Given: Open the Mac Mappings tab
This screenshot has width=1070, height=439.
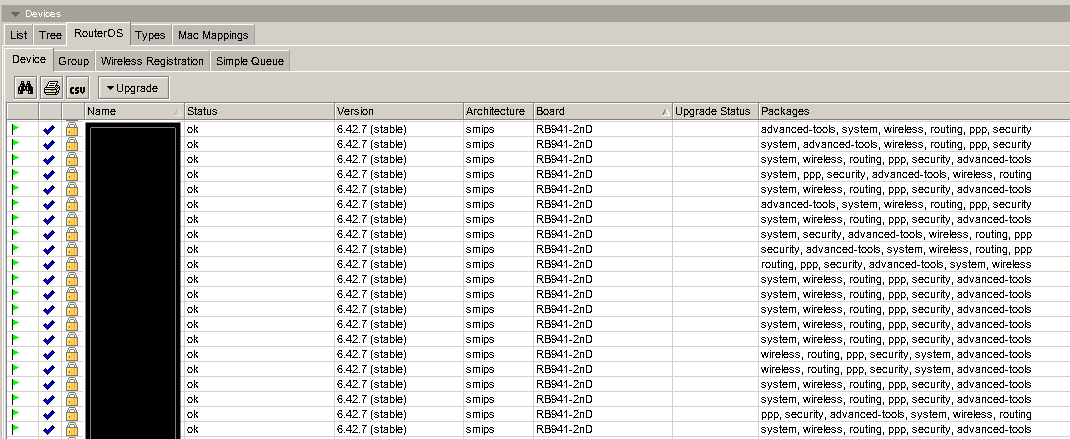Looking at the screenshot, I should click(x=213, y=35).
